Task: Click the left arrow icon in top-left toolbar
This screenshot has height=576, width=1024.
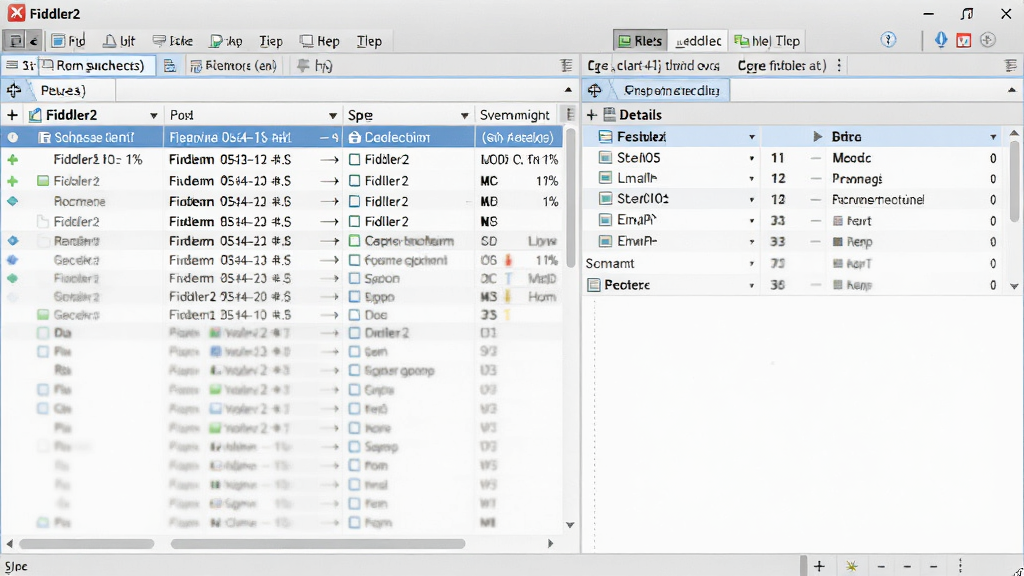Action: coord(33,40)
